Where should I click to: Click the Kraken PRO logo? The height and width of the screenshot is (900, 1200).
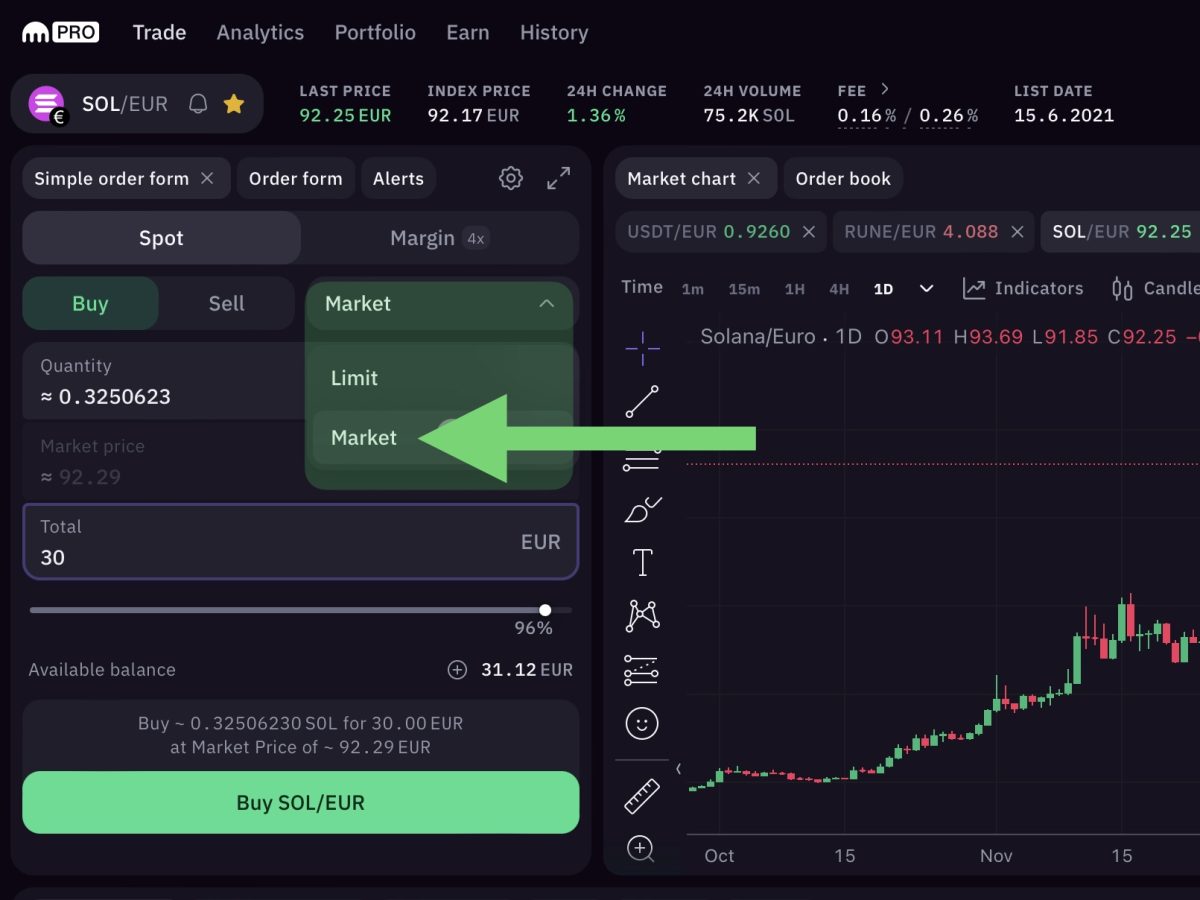click(60, 32)
